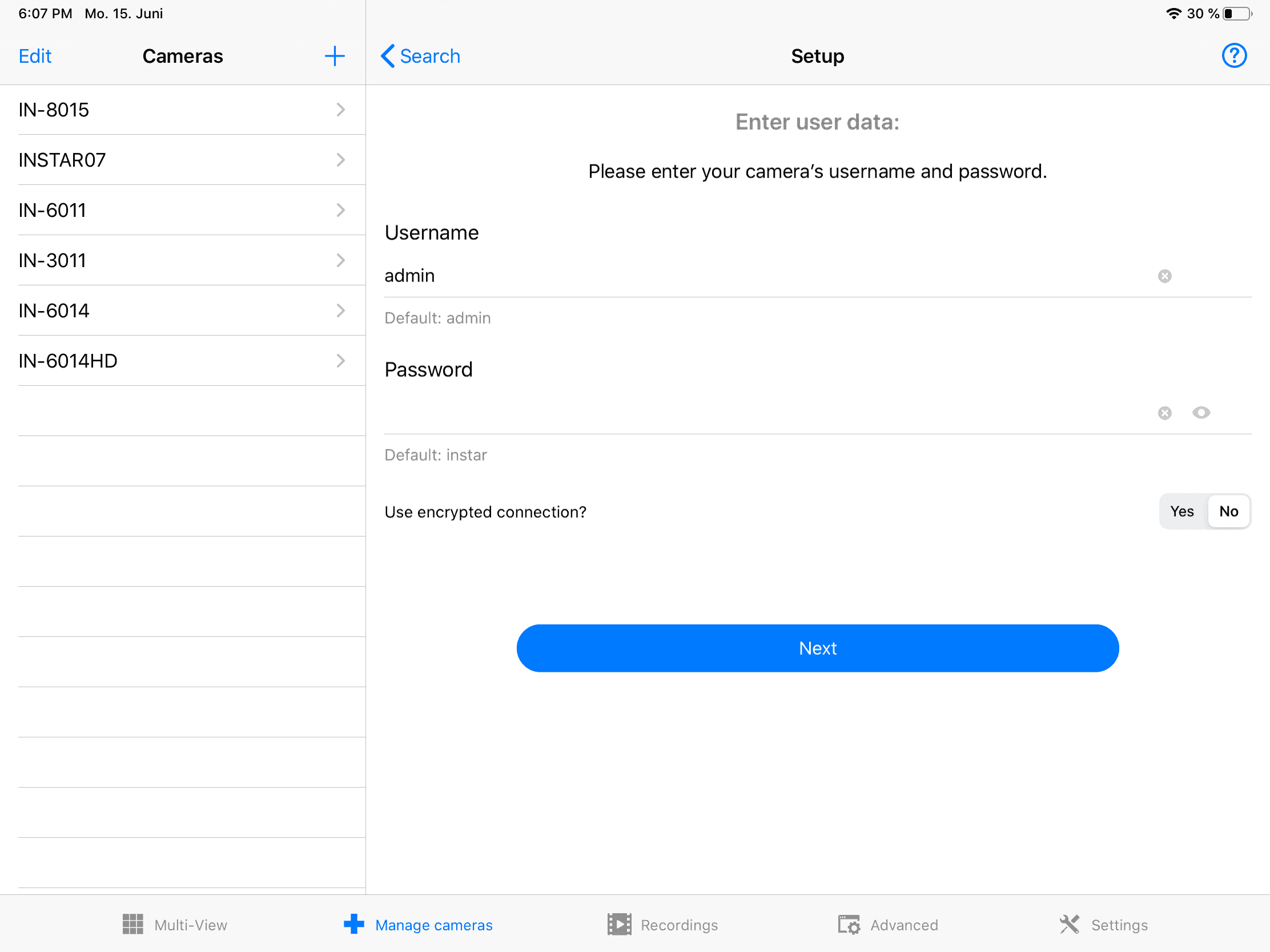
Task: Open Multi-View tab grid icon
Action: tap(133, 925)
